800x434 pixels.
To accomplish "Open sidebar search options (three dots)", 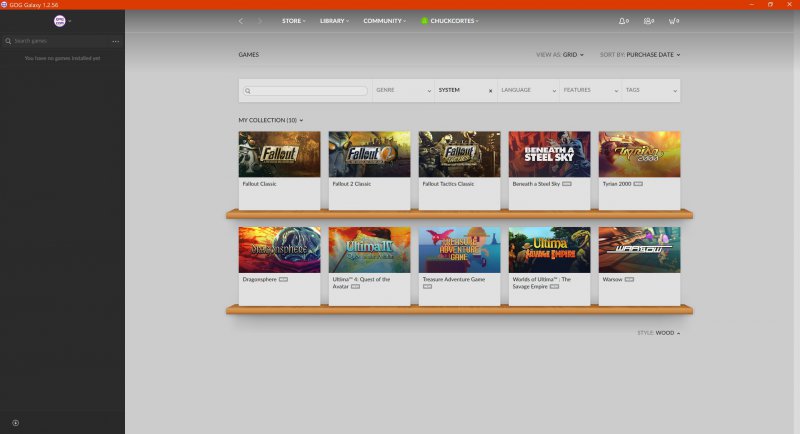I will coord(115,41).
